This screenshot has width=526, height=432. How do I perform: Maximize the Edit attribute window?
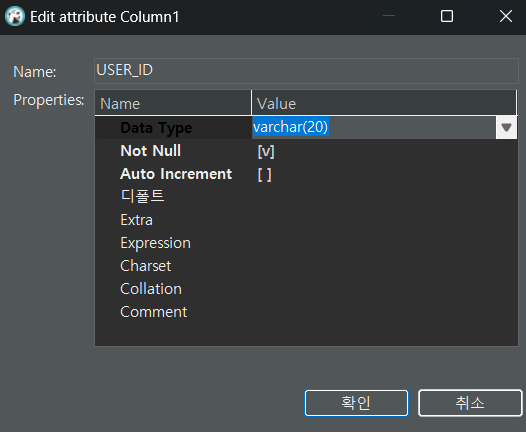(x=447, y=16)
